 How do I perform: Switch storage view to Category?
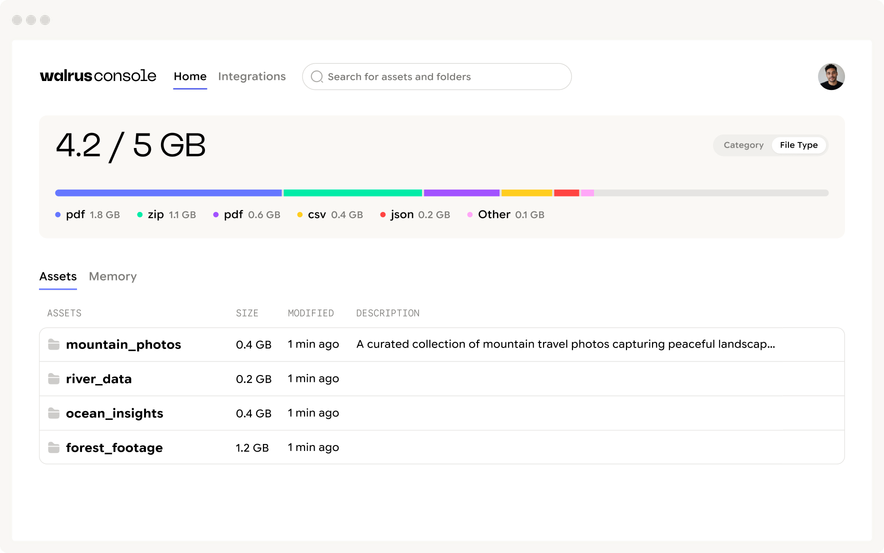(743, 145)
